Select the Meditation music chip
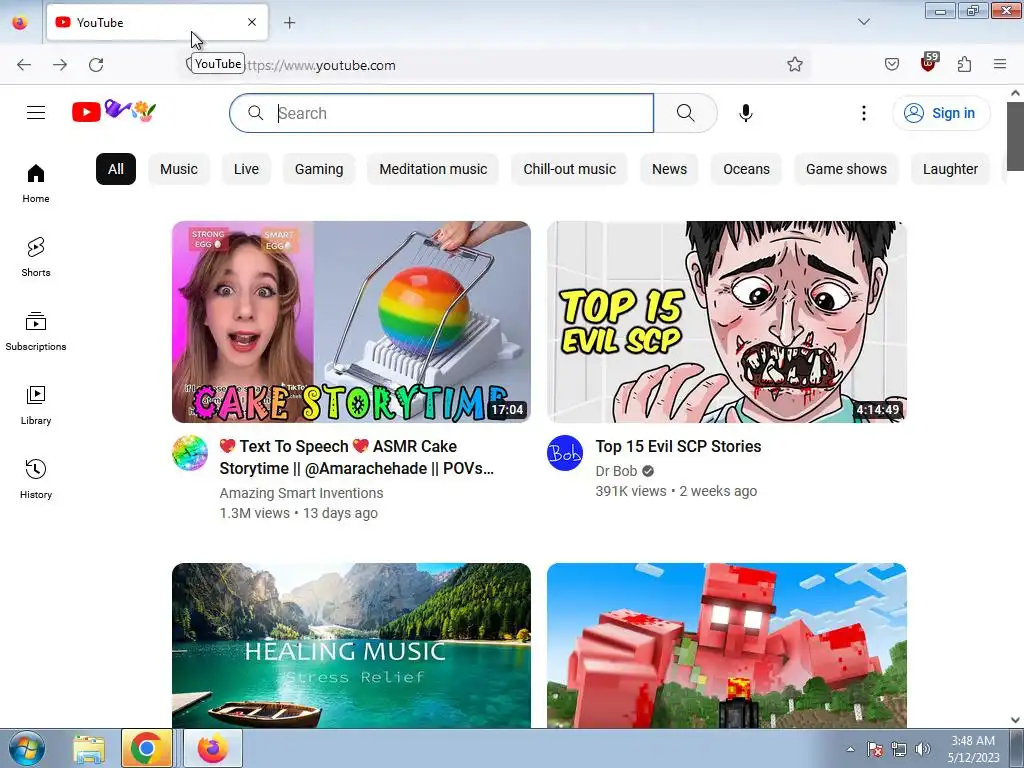This screenshot has height=768, width=1024. tap(433, 169)
